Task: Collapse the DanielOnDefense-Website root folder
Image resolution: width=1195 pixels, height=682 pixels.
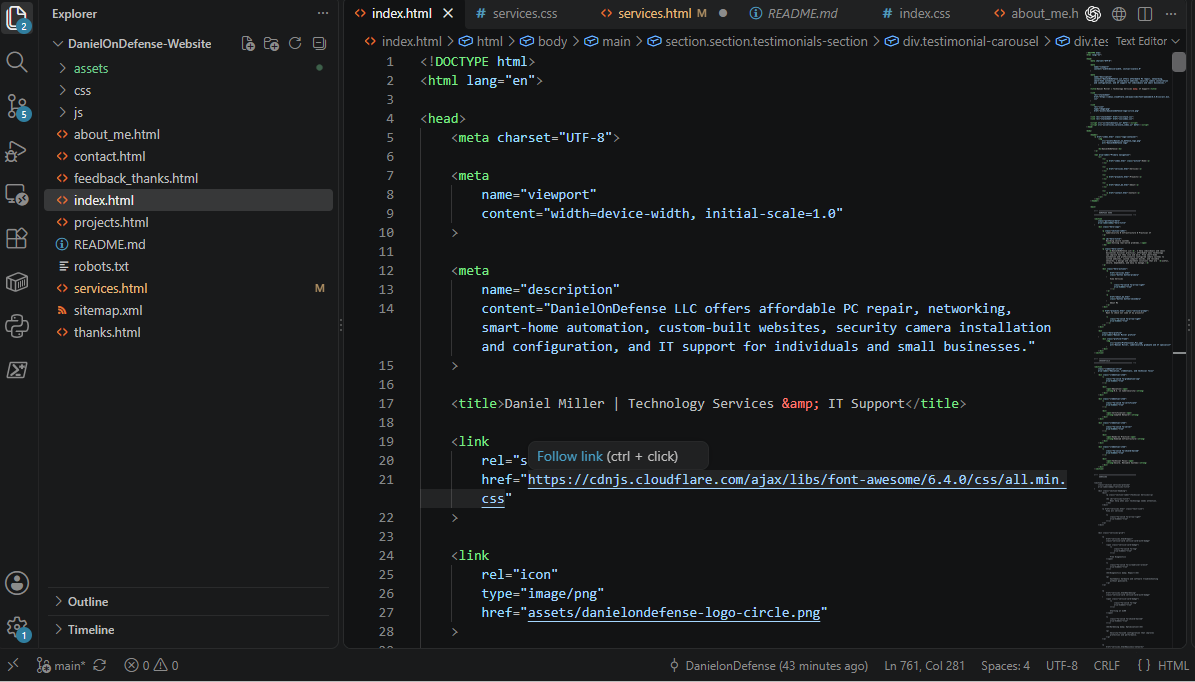Action: 131,43
